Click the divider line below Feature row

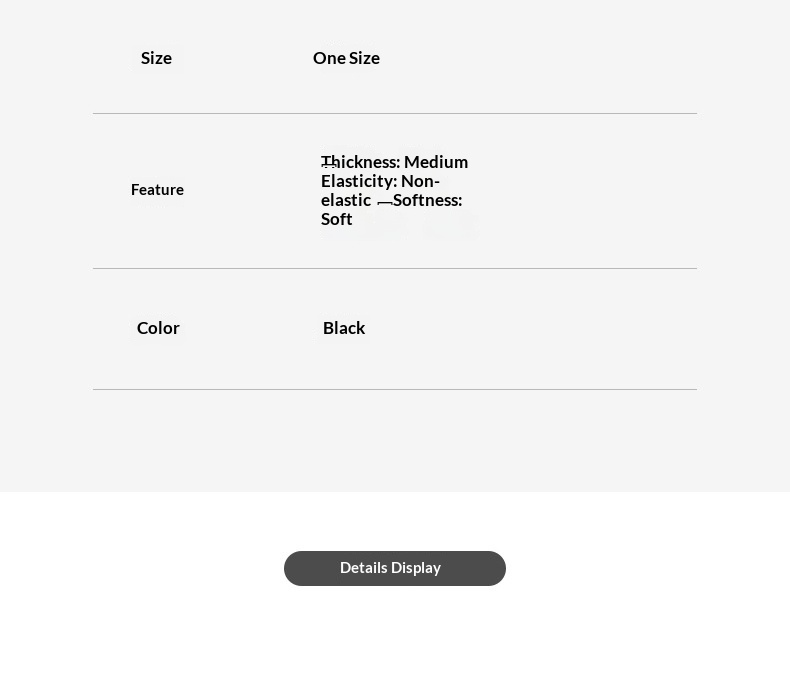[394, 268]
